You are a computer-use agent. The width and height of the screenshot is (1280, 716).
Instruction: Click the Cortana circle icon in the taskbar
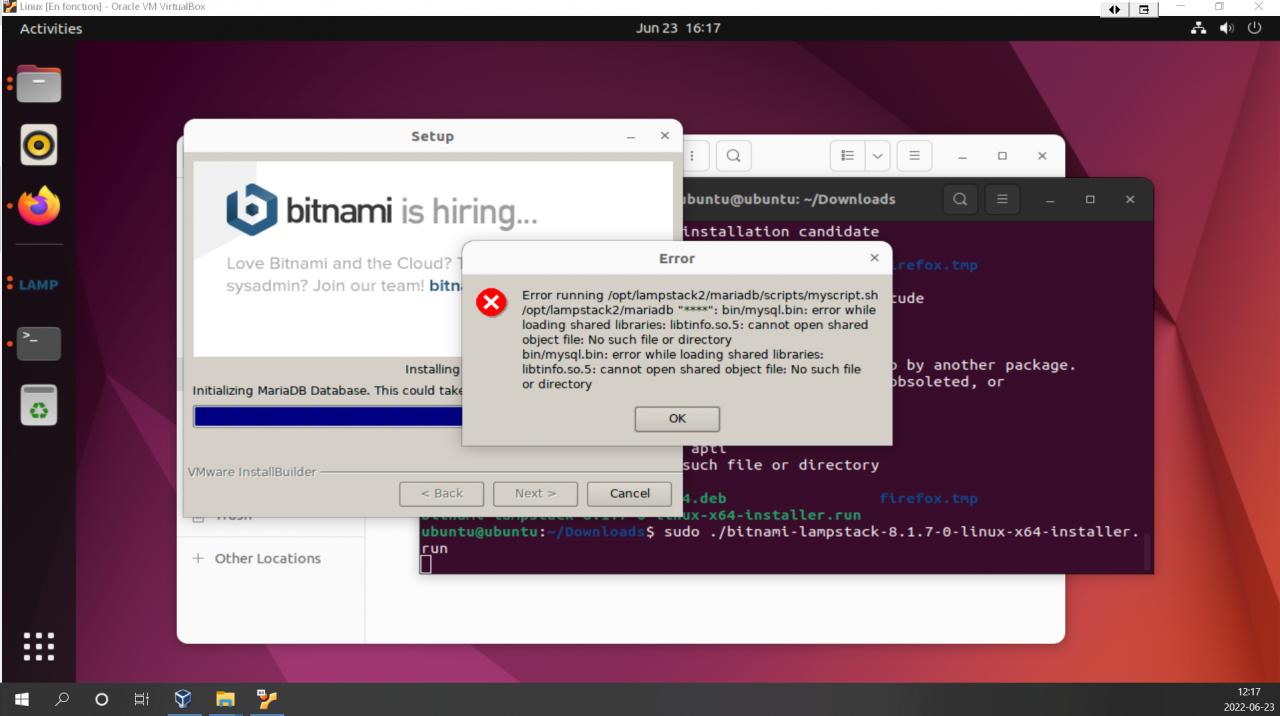point(101,699)
